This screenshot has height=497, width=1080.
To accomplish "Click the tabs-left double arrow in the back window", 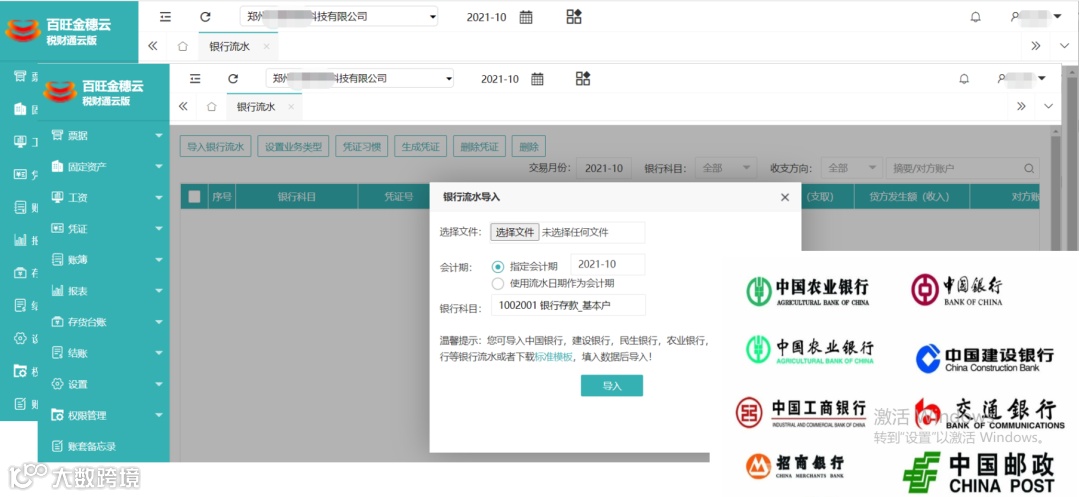I will [x=153, y=46].
